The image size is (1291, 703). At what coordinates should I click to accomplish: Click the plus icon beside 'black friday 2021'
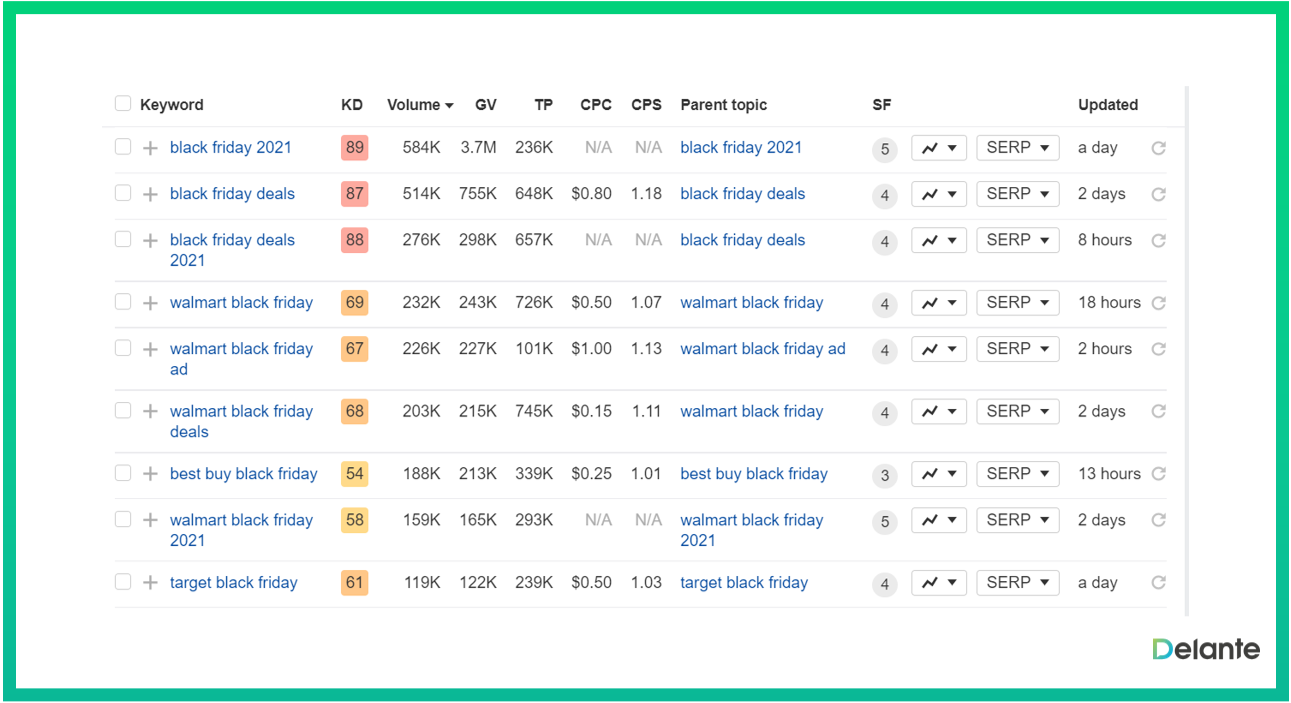click(150, 148)
